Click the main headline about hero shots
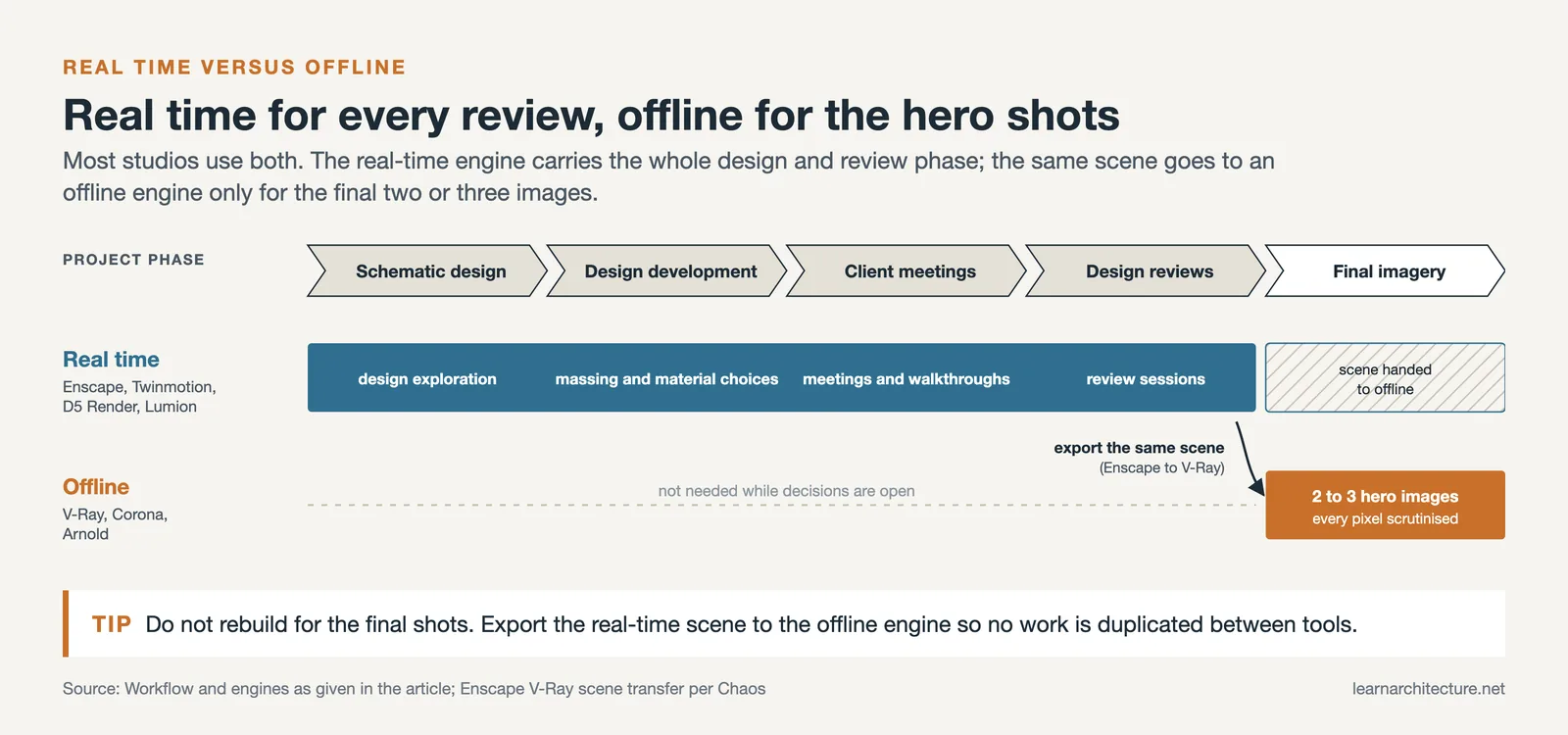 click(x=591, y=116)
